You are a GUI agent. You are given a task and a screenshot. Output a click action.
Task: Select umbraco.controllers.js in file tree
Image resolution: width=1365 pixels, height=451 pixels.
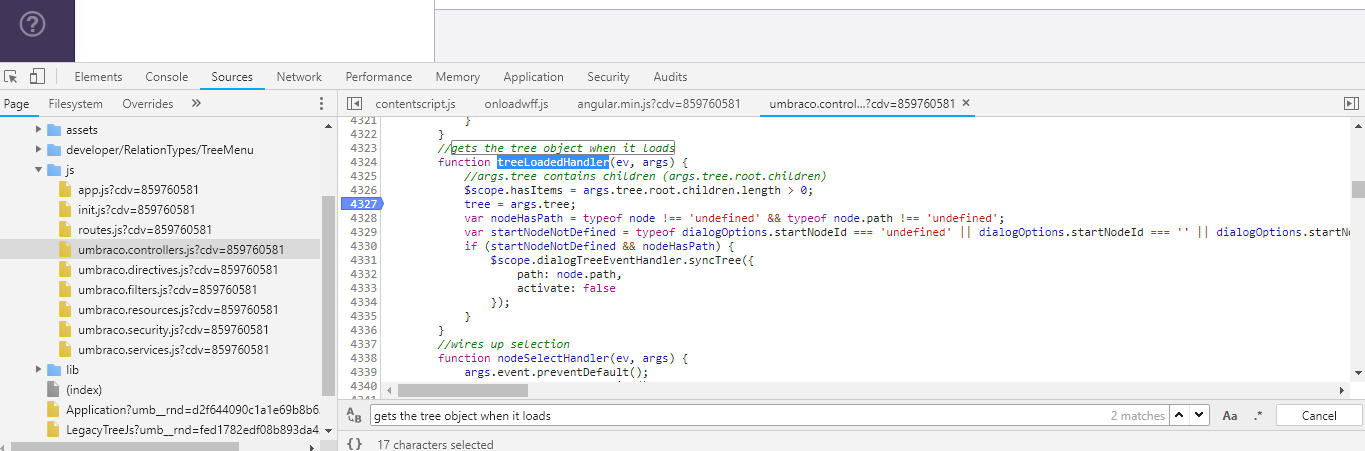point(181,250)
